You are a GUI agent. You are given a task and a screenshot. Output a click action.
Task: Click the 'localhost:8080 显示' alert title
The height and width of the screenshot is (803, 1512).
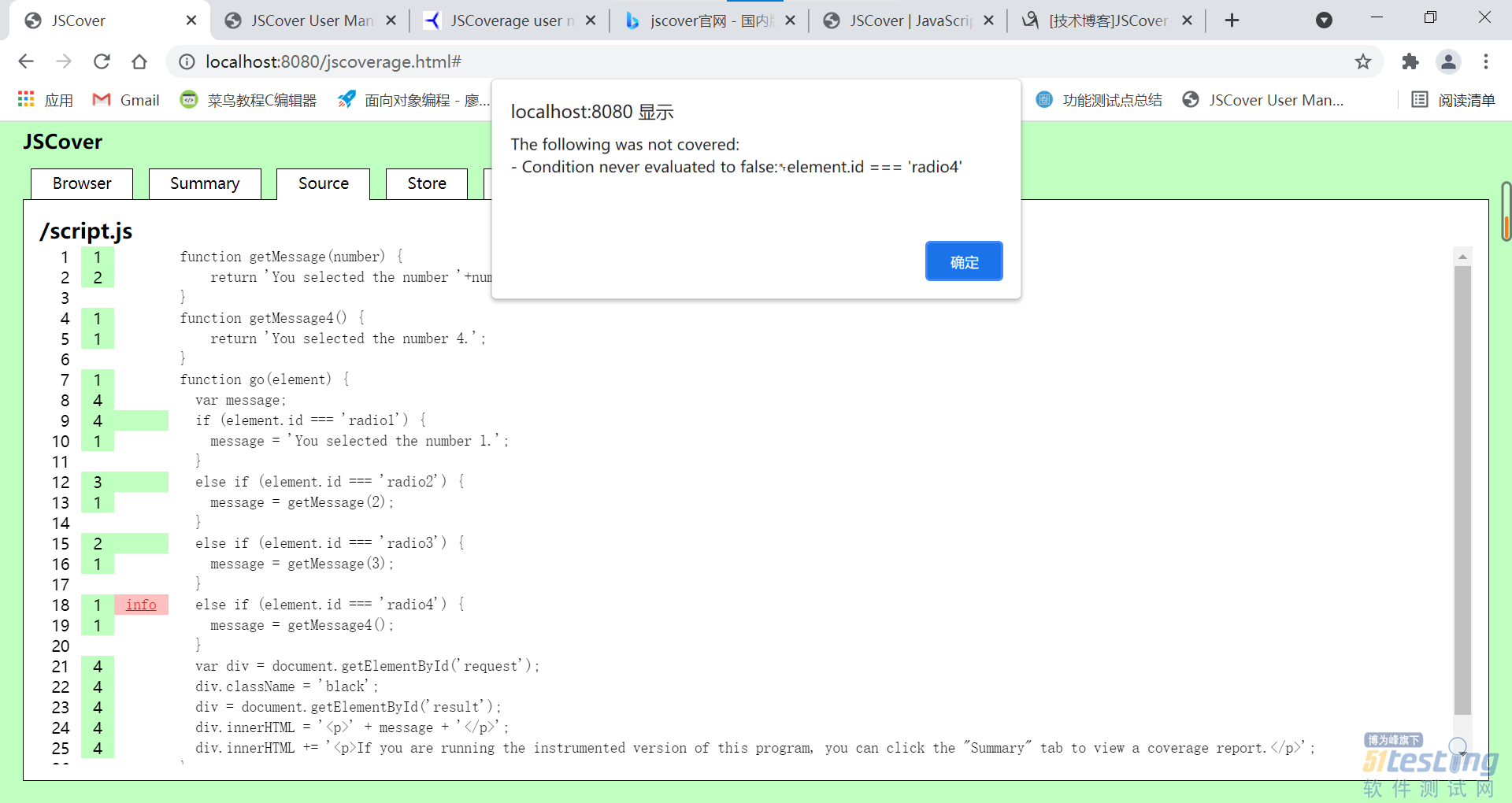coord(592,112)
